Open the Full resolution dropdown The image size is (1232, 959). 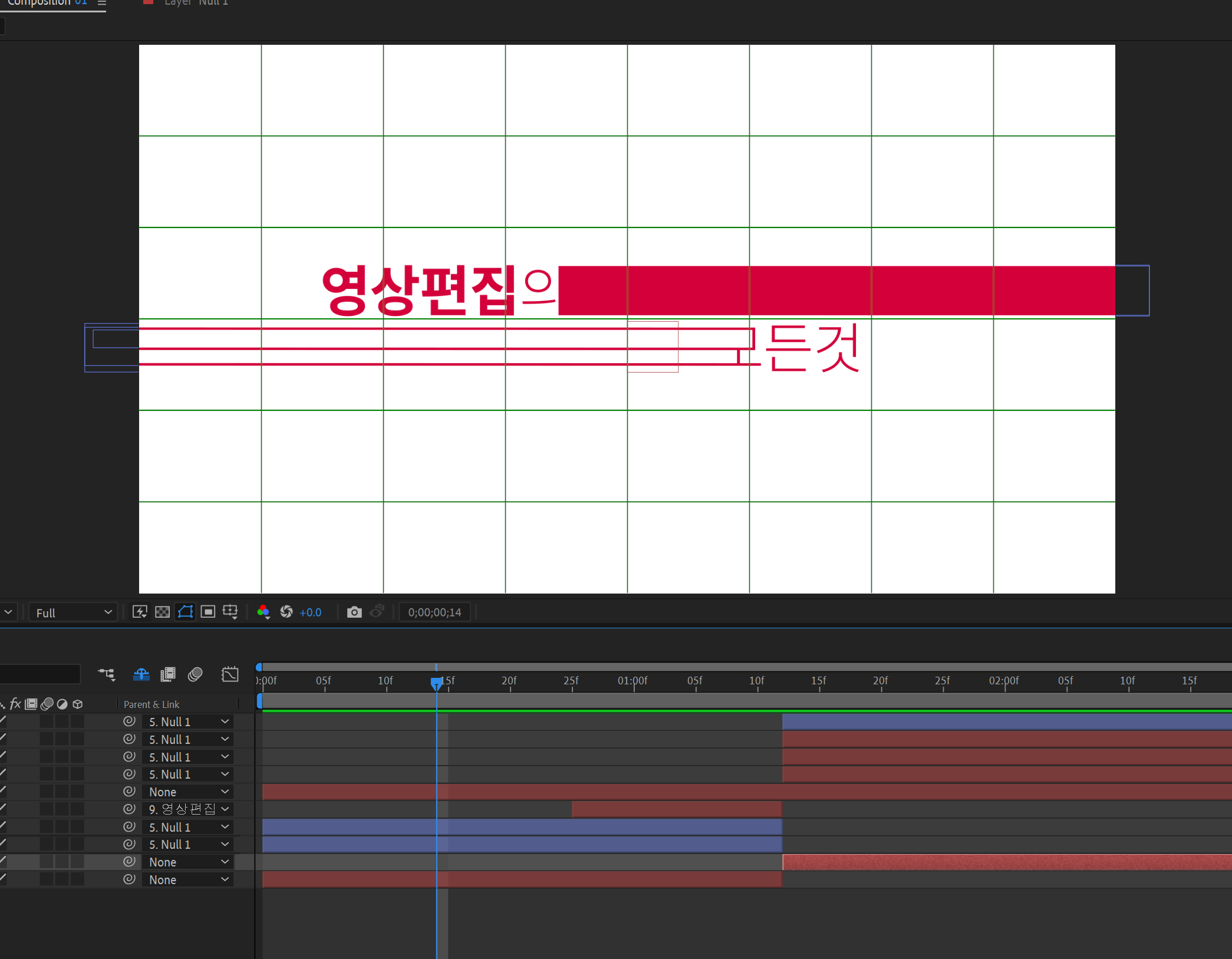coord(73,612)
